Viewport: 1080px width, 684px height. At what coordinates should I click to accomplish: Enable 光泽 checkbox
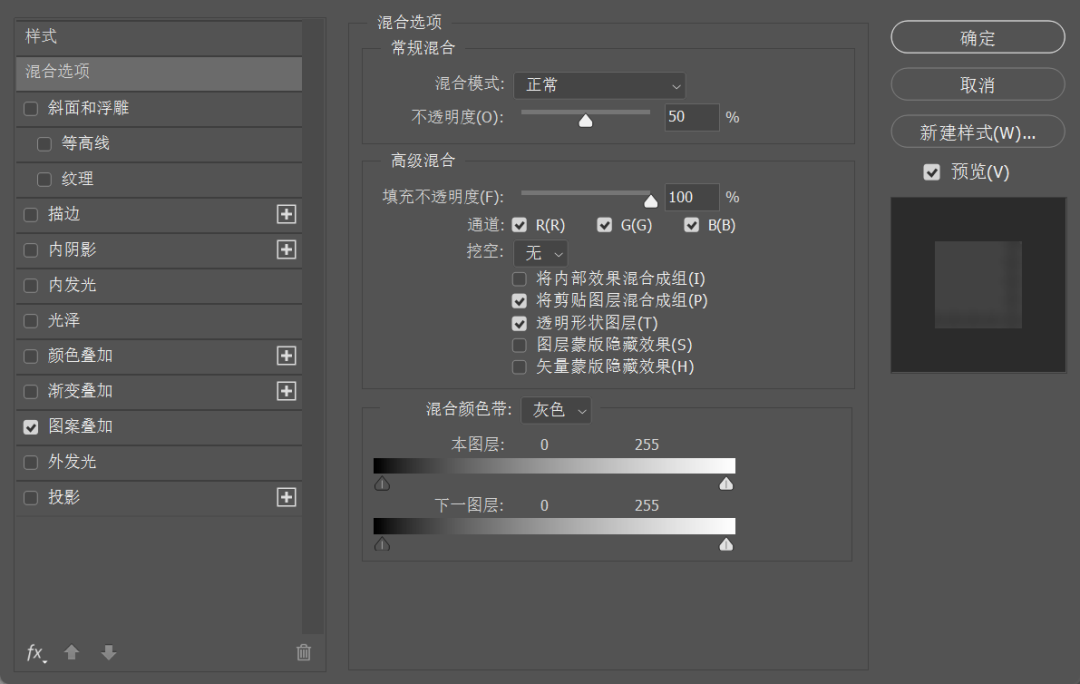point(31,321)
